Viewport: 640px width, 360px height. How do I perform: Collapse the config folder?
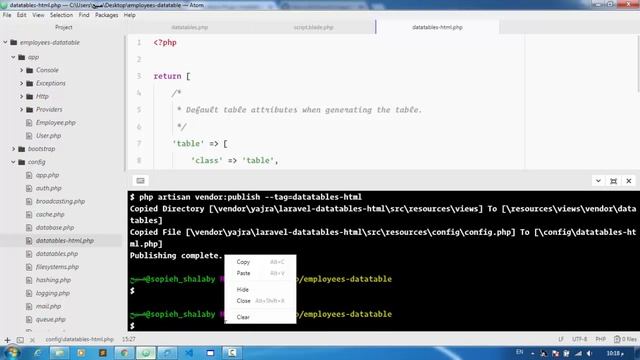pyautogui.click(x=13, y=162)
